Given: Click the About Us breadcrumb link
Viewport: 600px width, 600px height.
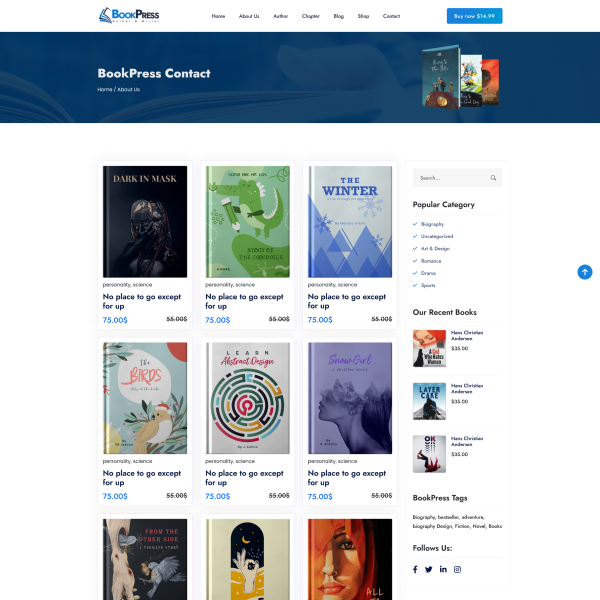Looking at the screenshot, I should tap(129, 89).
